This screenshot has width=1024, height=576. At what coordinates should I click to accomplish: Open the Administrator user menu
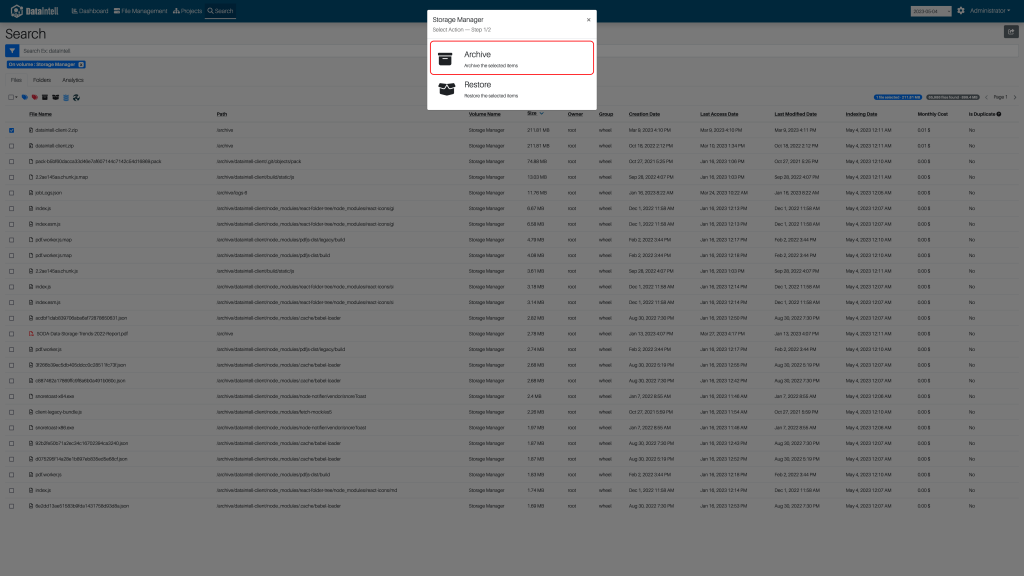989,10
